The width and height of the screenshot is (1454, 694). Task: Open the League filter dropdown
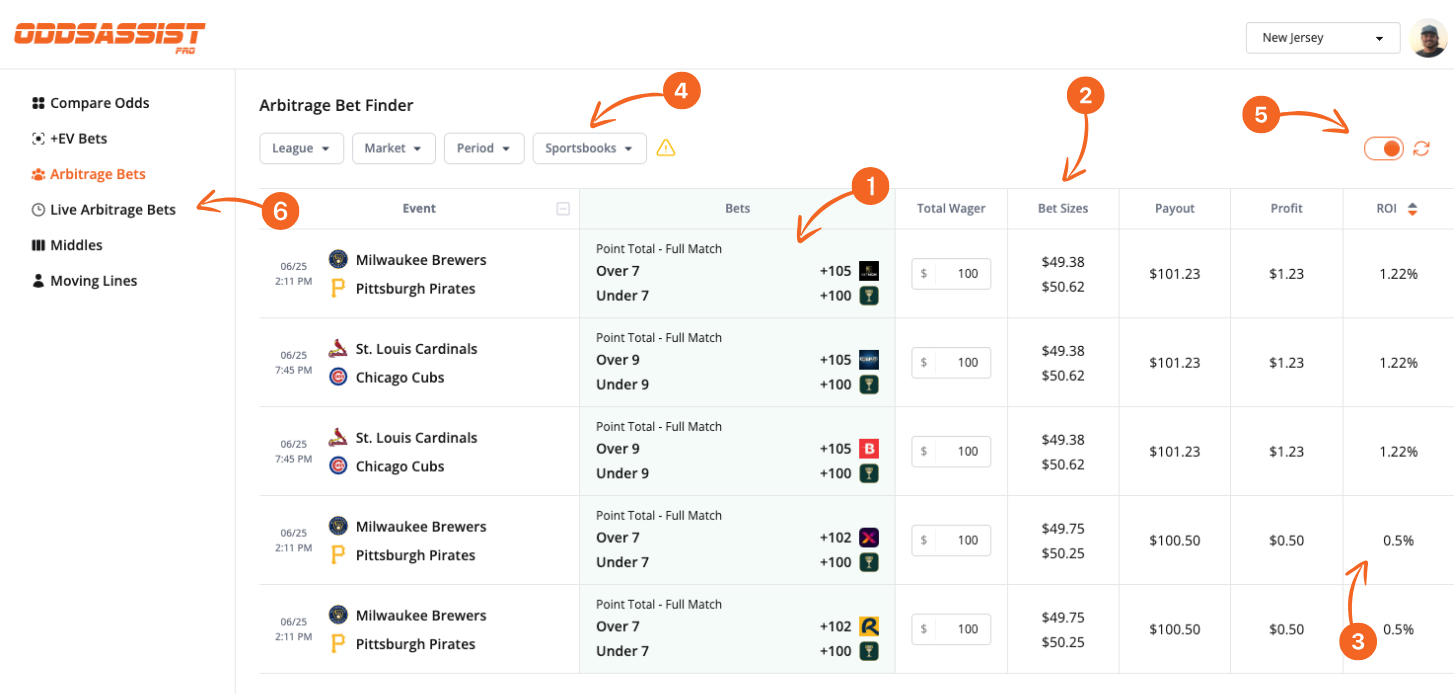[x=301, y=147]
